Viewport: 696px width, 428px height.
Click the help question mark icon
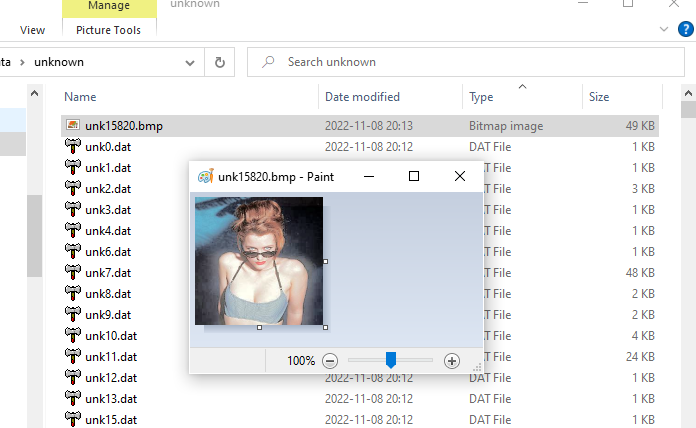click(685, 30)
